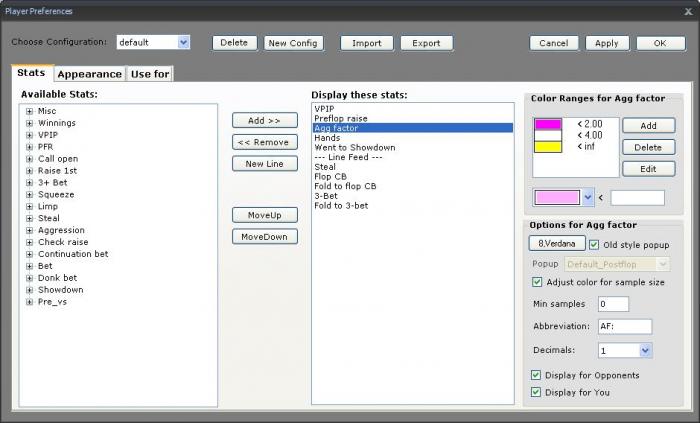Toggle Display for Opponents checkbox
The width and height of the screenshot is (700, 423).
pyautogui.click(x=536, y=375)
